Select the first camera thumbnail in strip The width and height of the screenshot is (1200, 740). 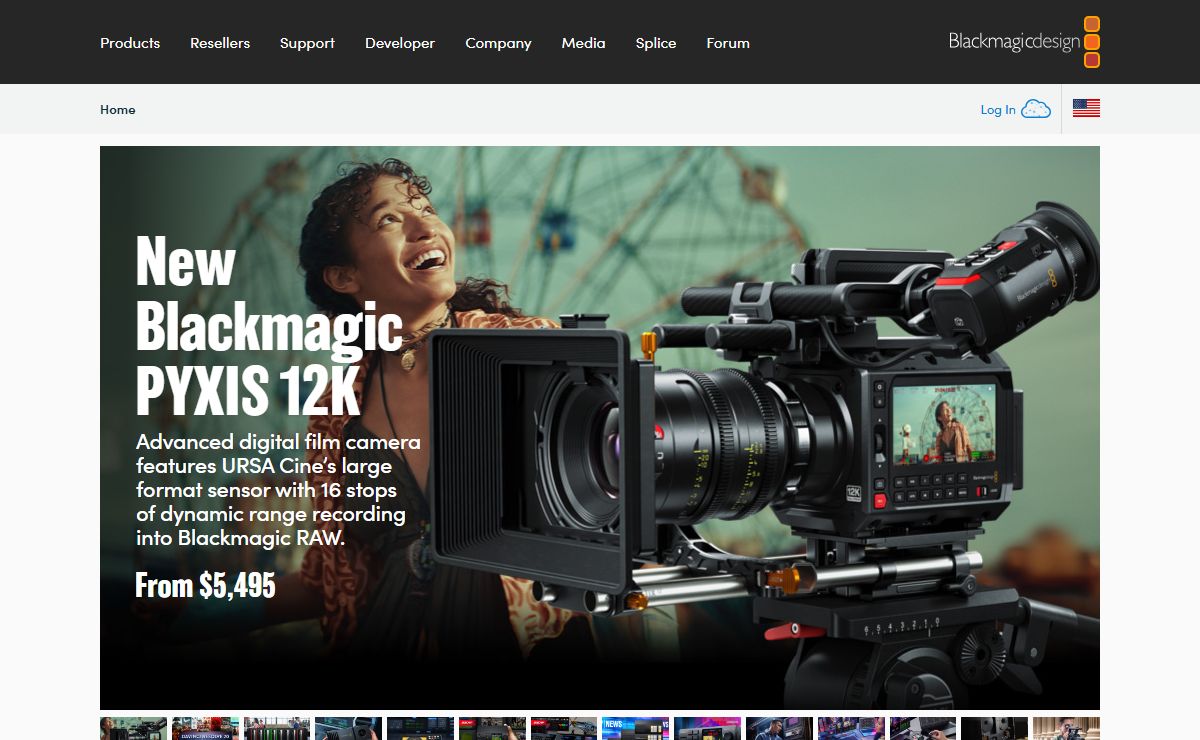pyautogui.click(x=133, y=728)
